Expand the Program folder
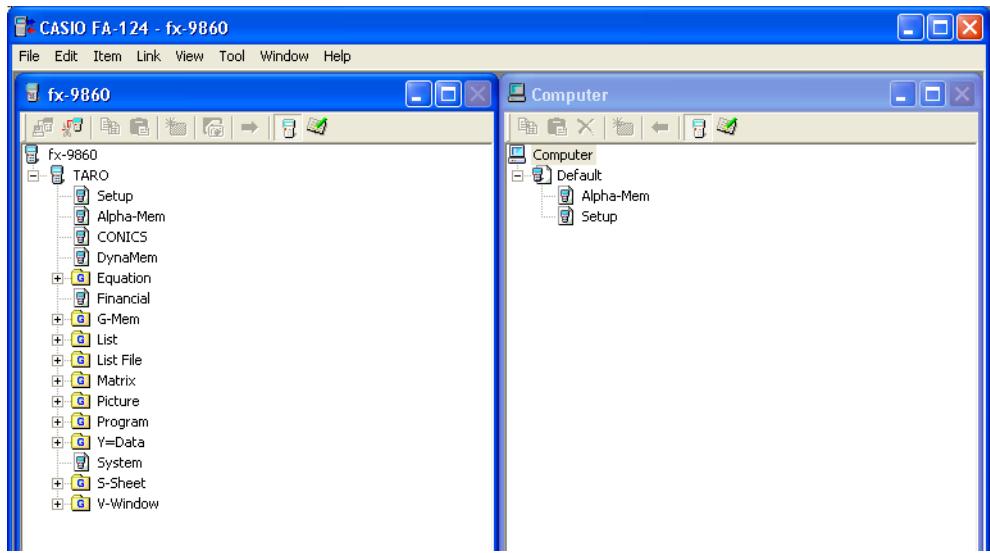This screenshot has width=990, height=553. coord(57,422)
